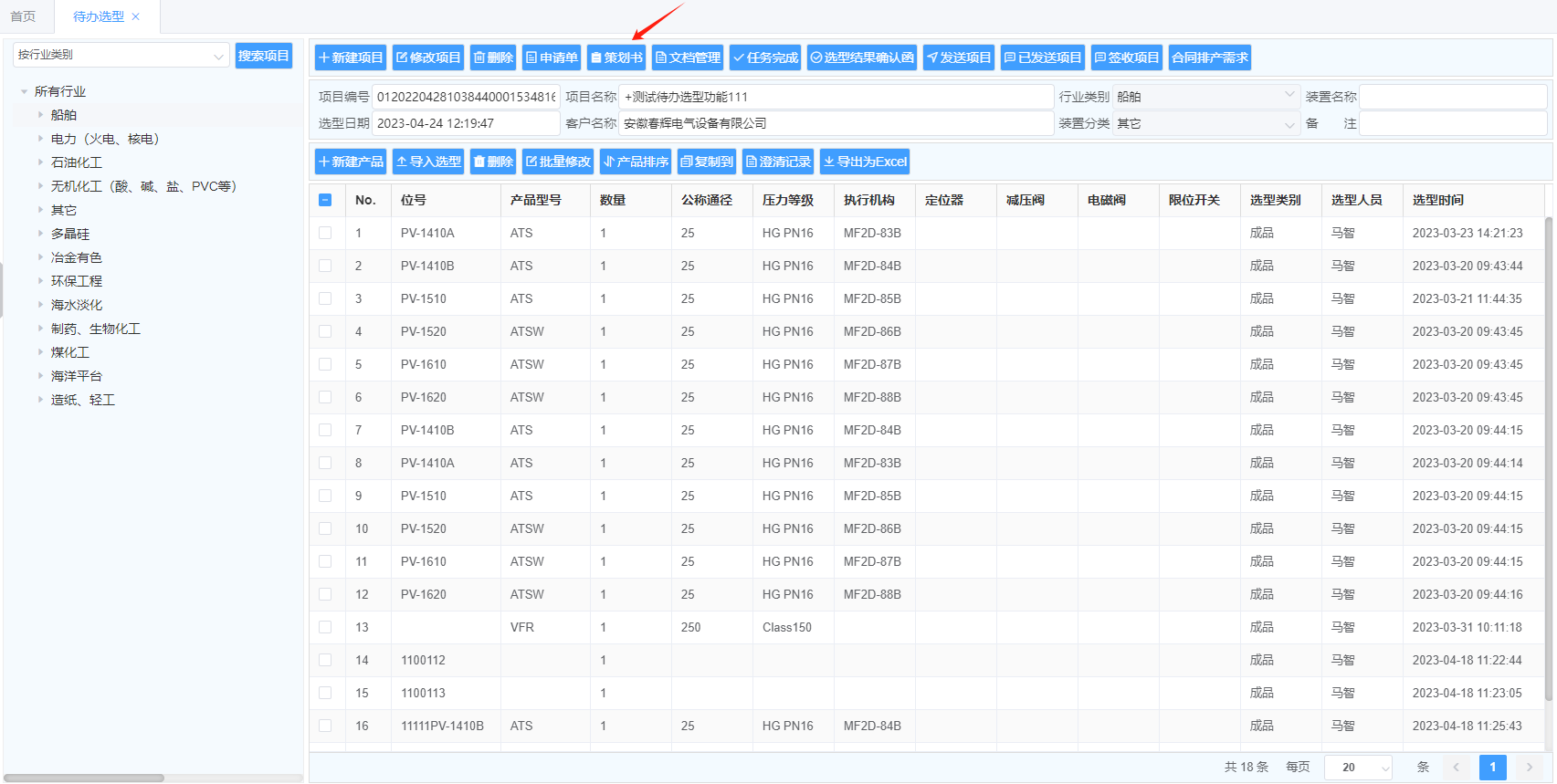Open 产品排序 sort tool
This screenshot has height=784, width=1557.
(x=636, y=162)
